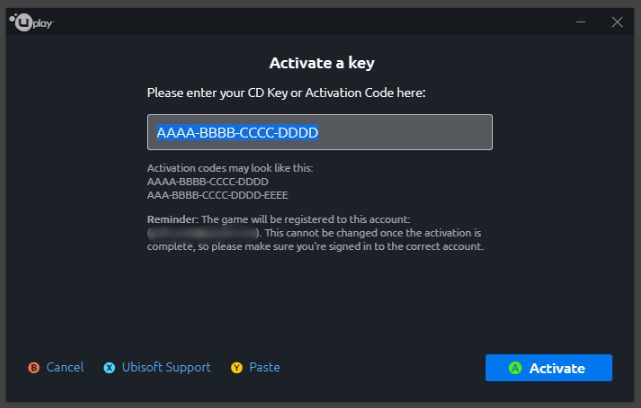
Task: Click the example code AAA-BBBB-CCCC-DDDD-EEEE
Action: [x=217, y=195]
